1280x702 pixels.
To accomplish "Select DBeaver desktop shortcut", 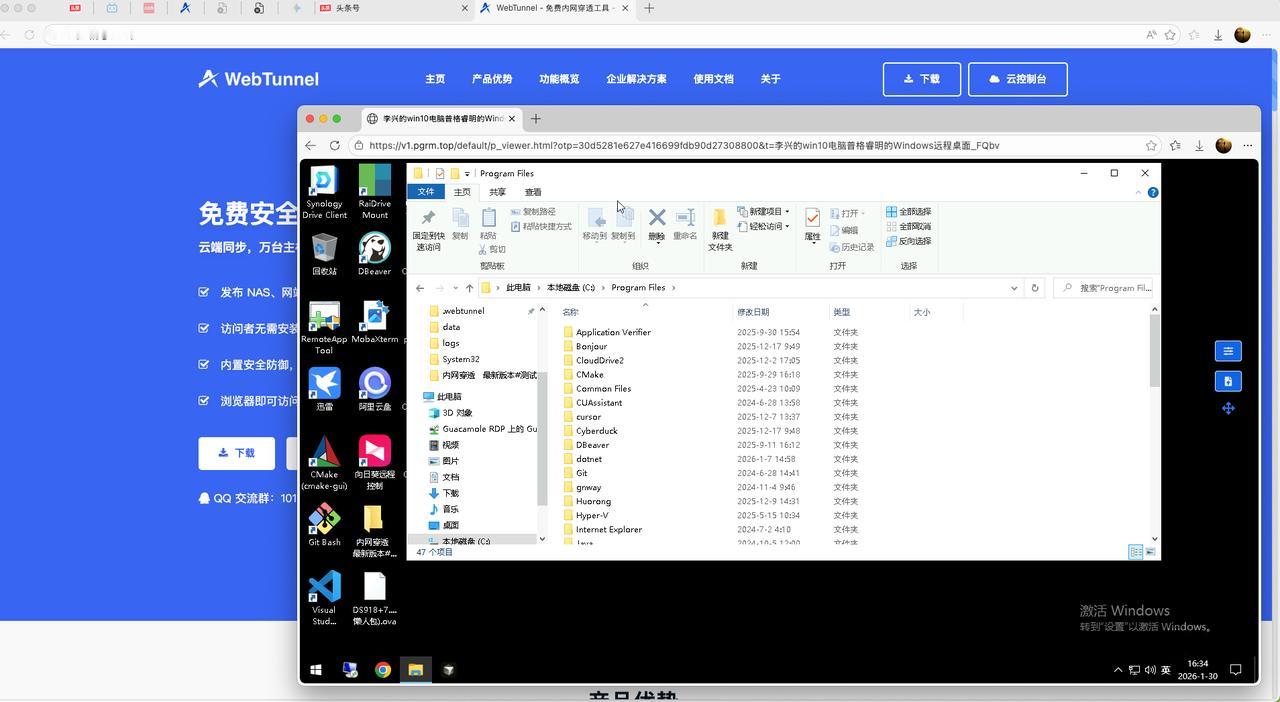I will click(375, 254).
